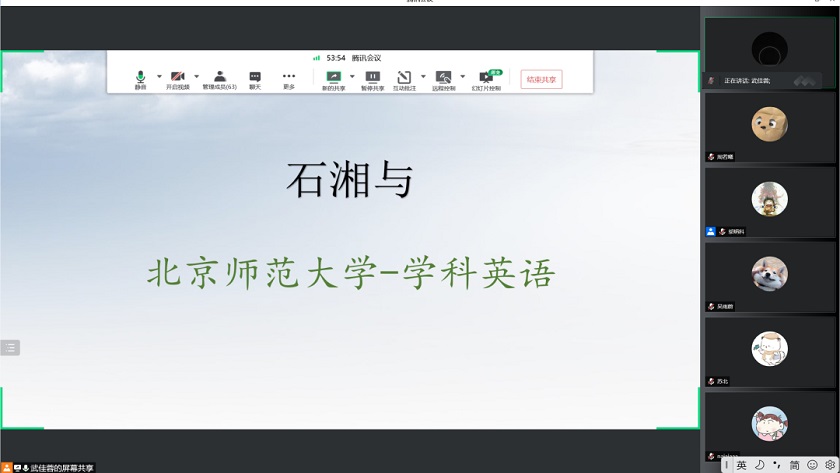Enable interactive annotation (互动批注)
The image size is (840, 473).
click(x=404, y=80)
